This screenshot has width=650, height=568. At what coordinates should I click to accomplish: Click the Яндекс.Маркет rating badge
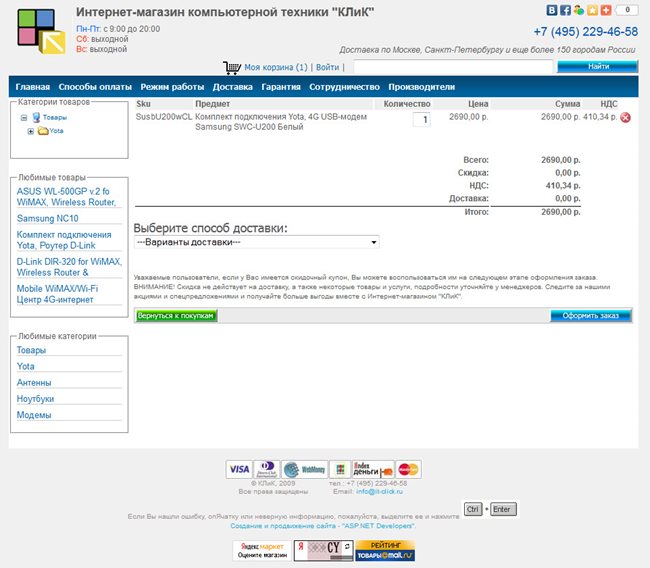tap(262, 551)
